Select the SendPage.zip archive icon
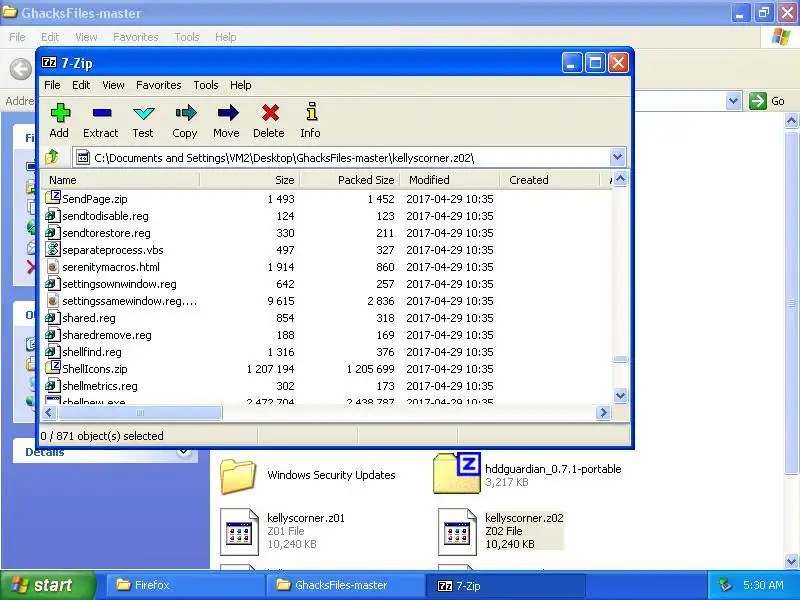Screen dimensions: 800x600 (53, 197)
